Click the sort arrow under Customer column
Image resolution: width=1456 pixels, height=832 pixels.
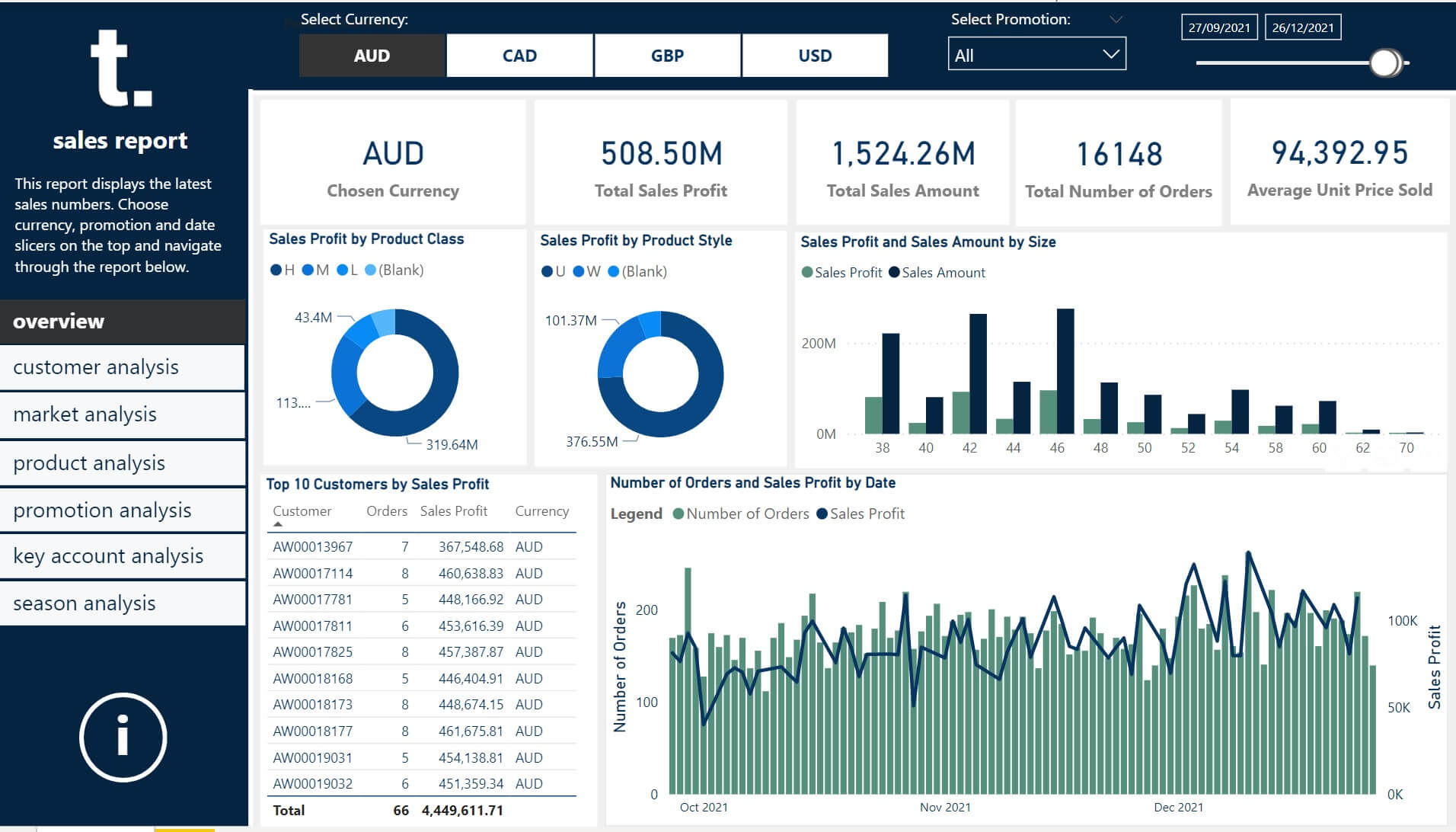pos(278,524)
